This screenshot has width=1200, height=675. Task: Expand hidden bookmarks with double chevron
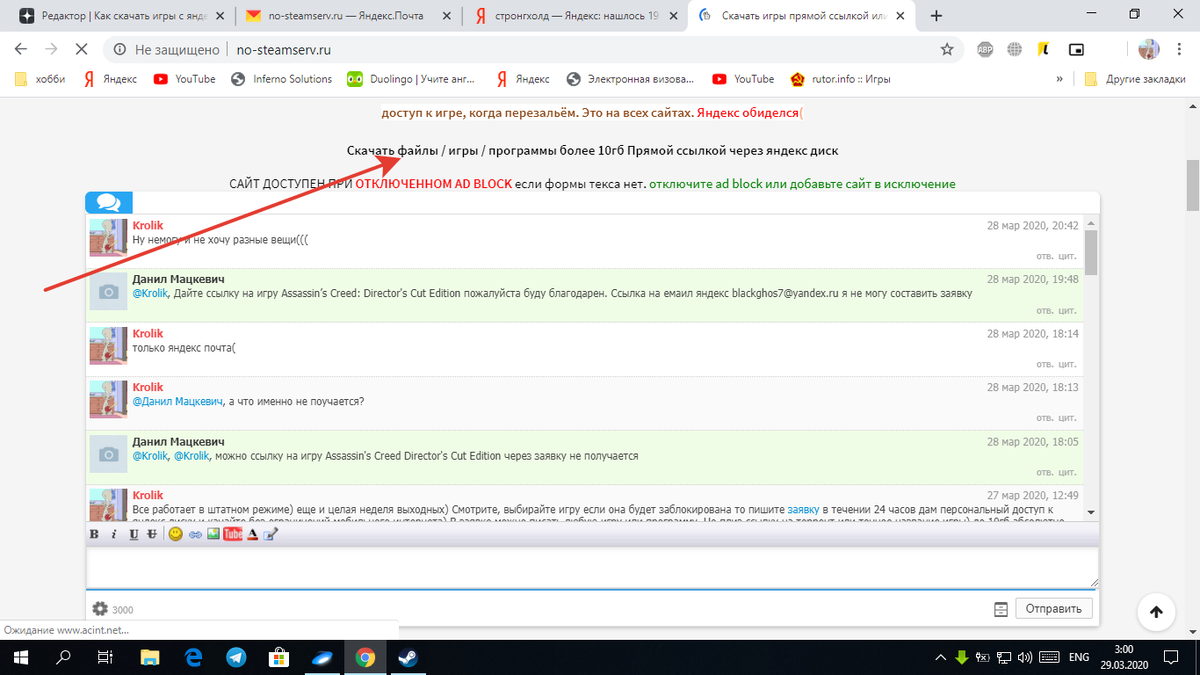tap(1059, 79)
